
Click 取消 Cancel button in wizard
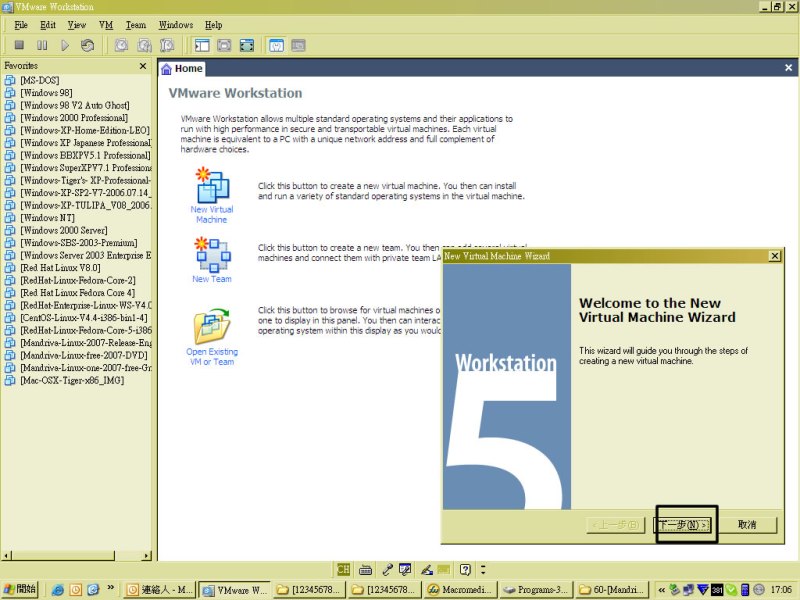point(747,524)
